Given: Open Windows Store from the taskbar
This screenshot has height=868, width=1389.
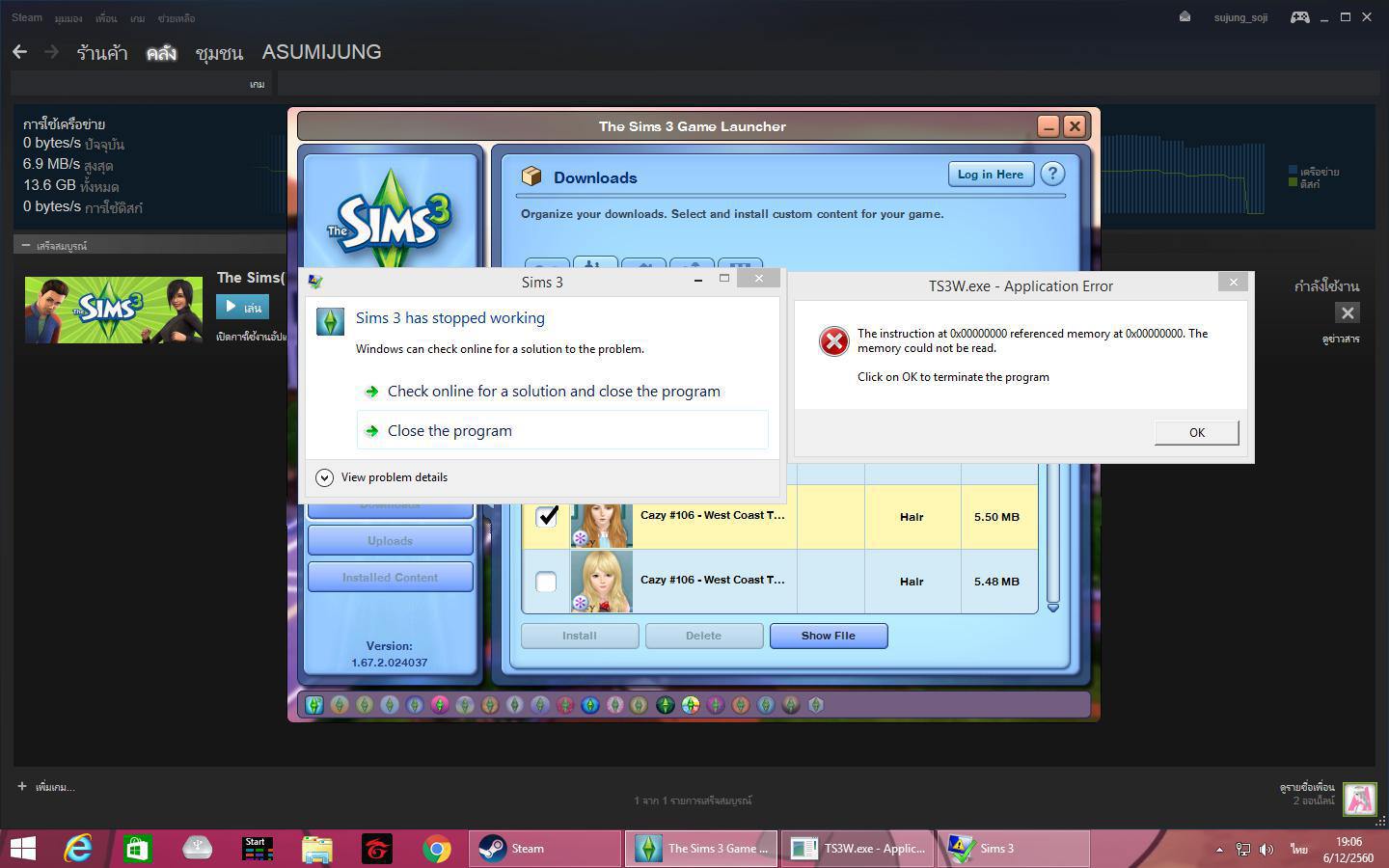Looking at the screenshot, I should [x=137, y=849].
